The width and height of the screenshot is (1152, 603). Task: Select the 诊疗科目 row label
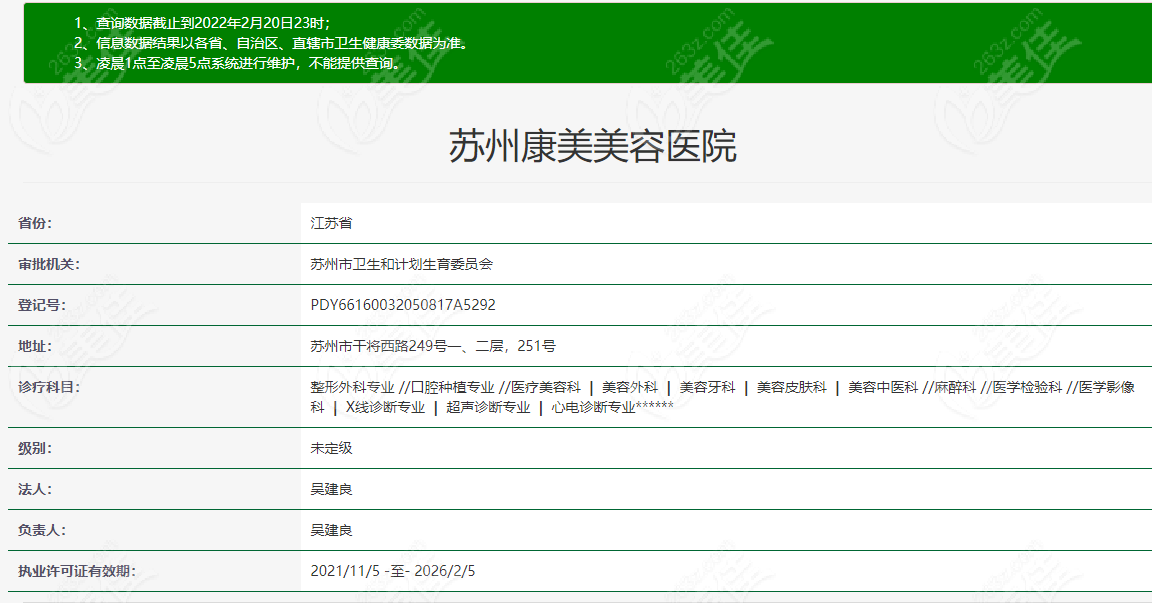pos(48,387)
